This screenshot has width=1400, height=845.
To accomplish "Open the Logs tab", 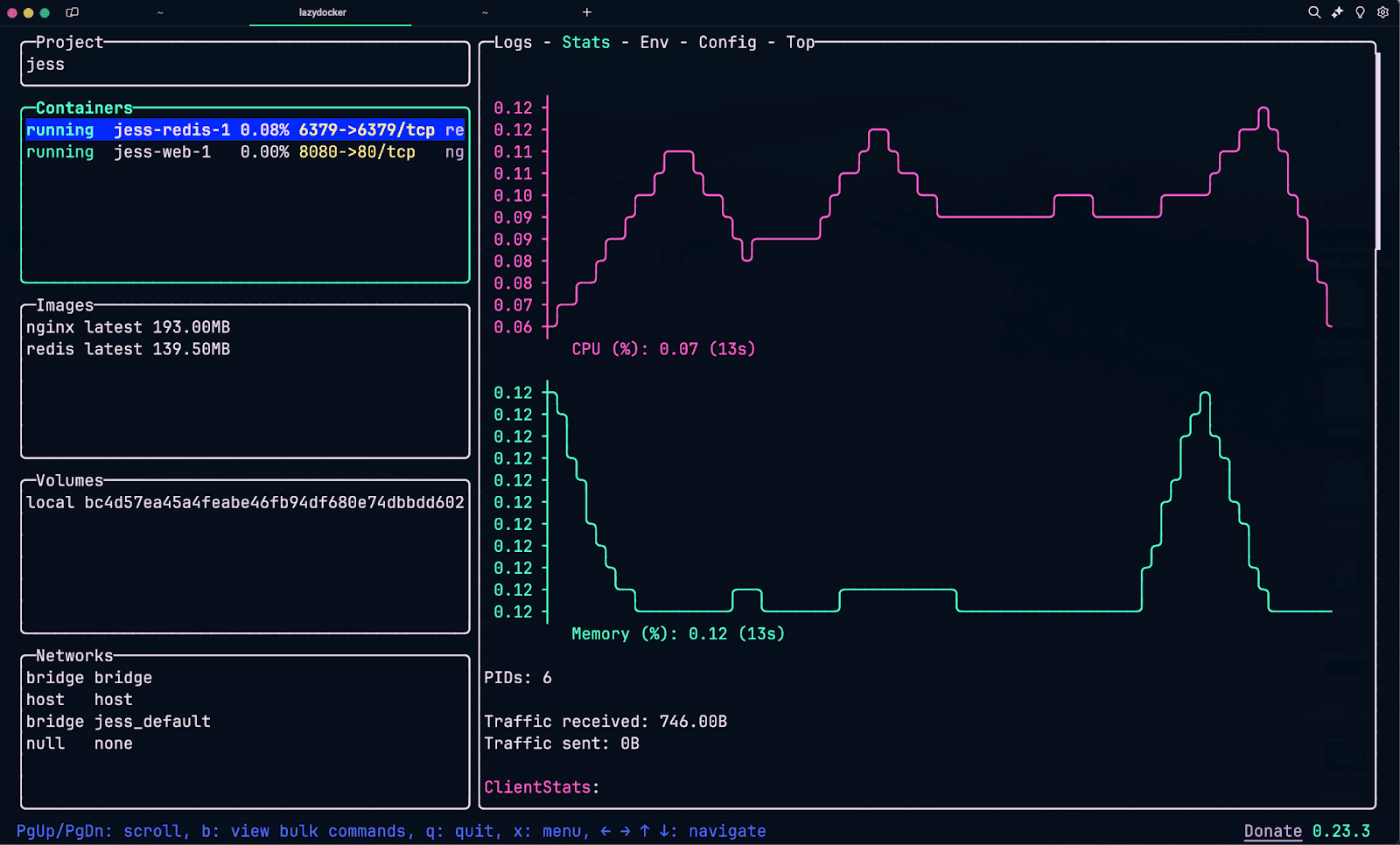I will pyautogui.click(x=513, y=42).
